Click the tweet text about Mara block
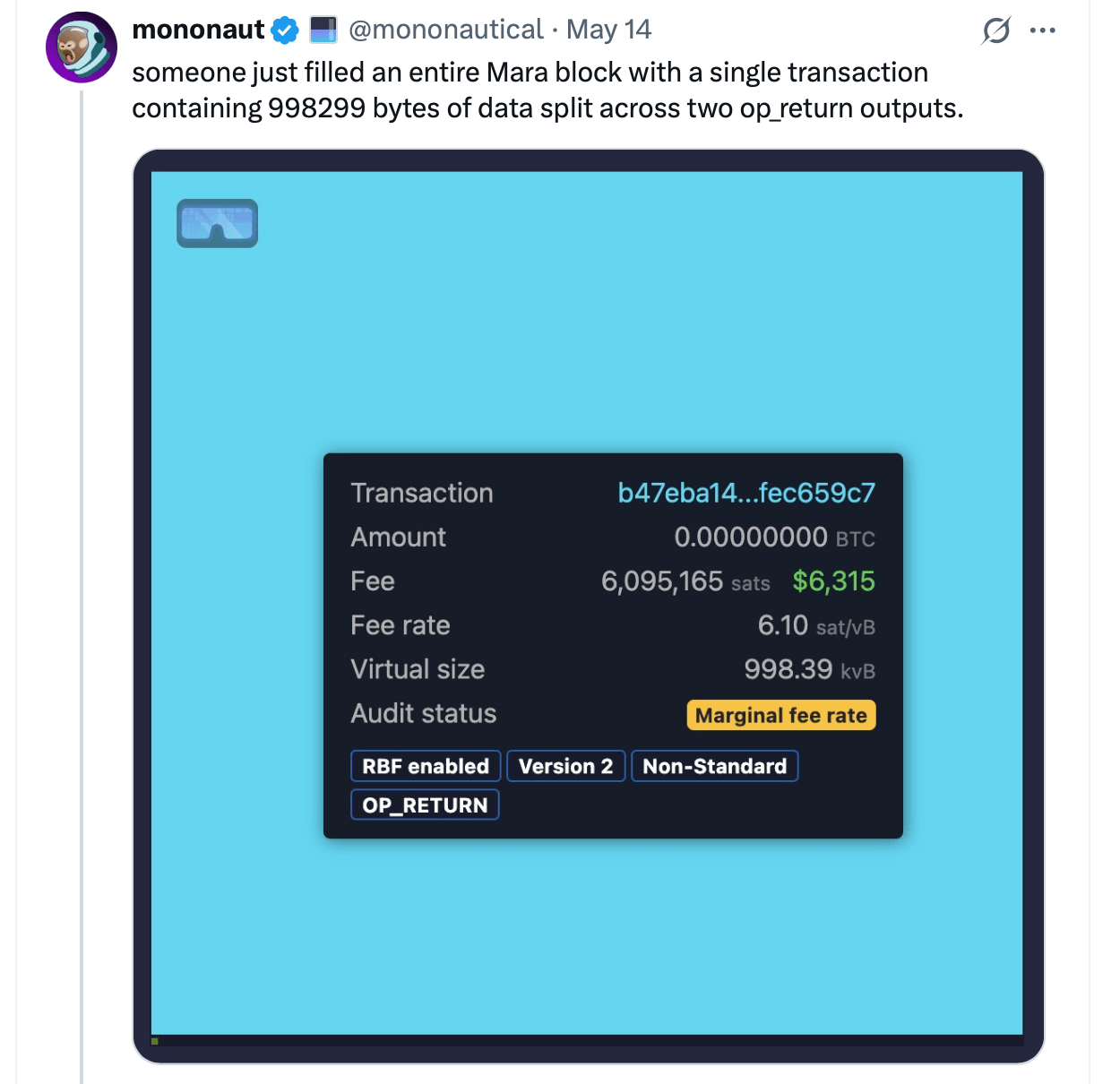The image size is (1120, 1084). click(547, 90)
